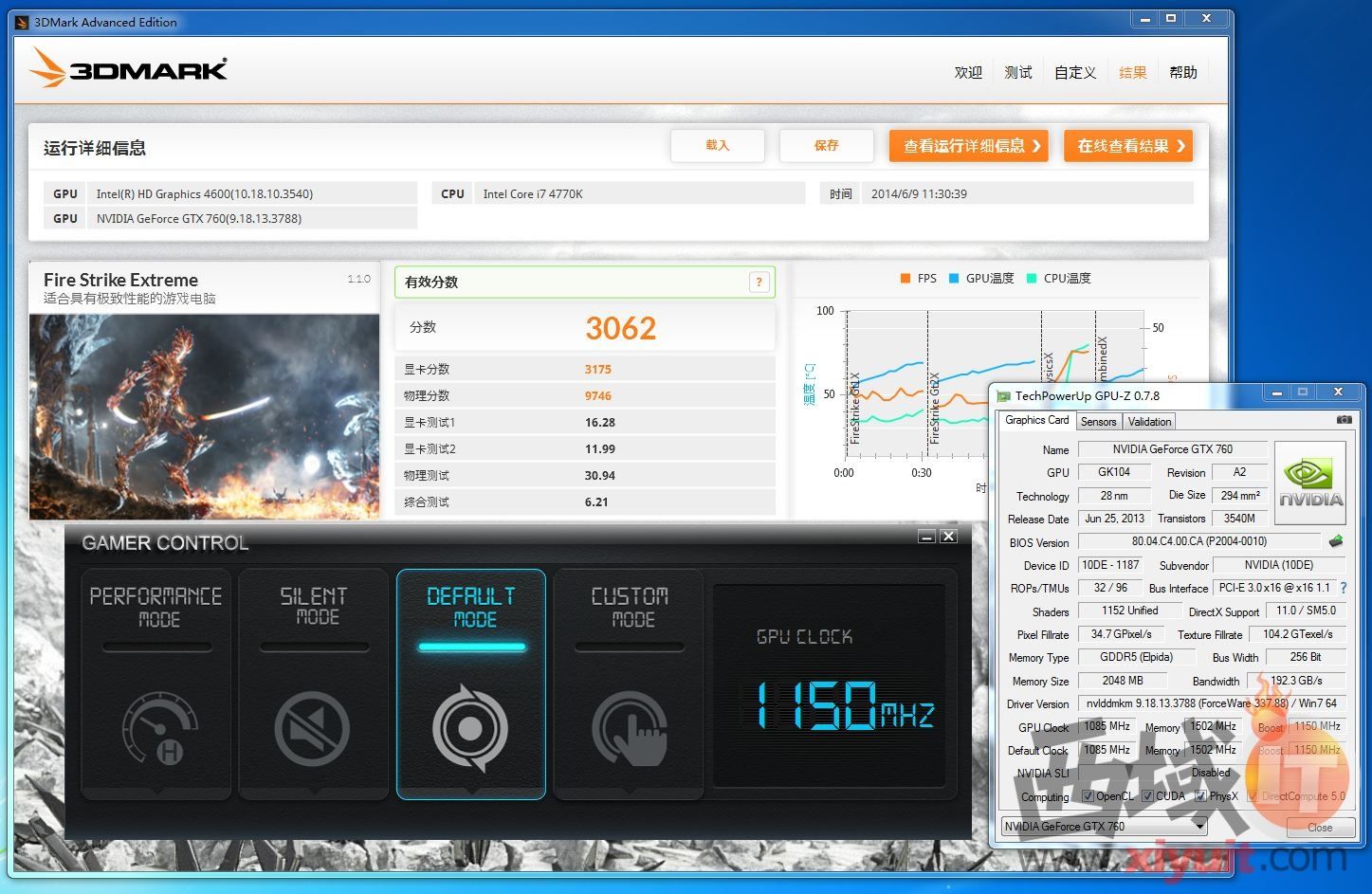Click the GPU-Z GPU field GK104
Viewport: 1372px width, 894px height.
point(1114,472)
